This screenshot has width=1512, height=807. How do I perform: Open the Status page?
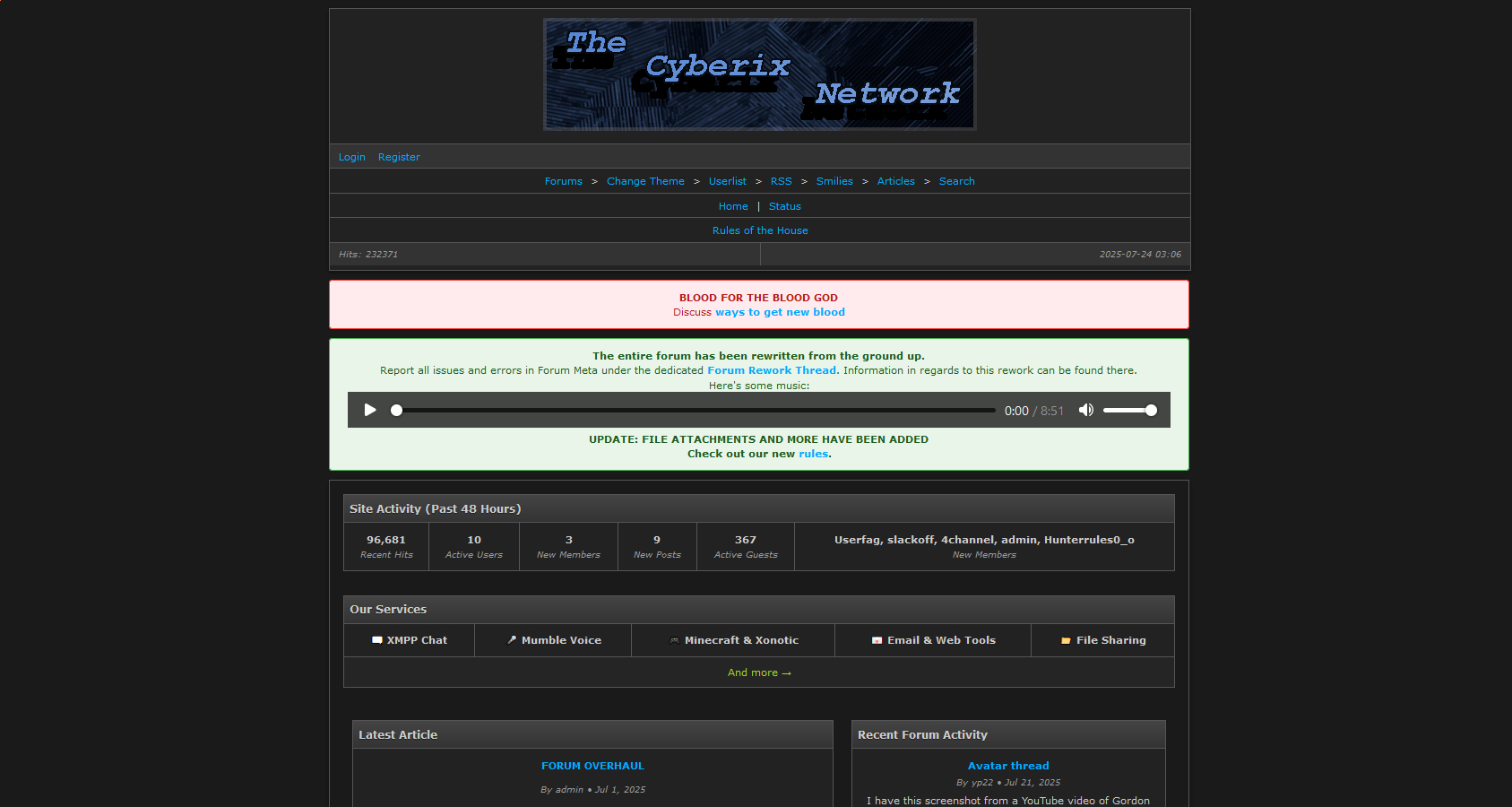[785, 206]
